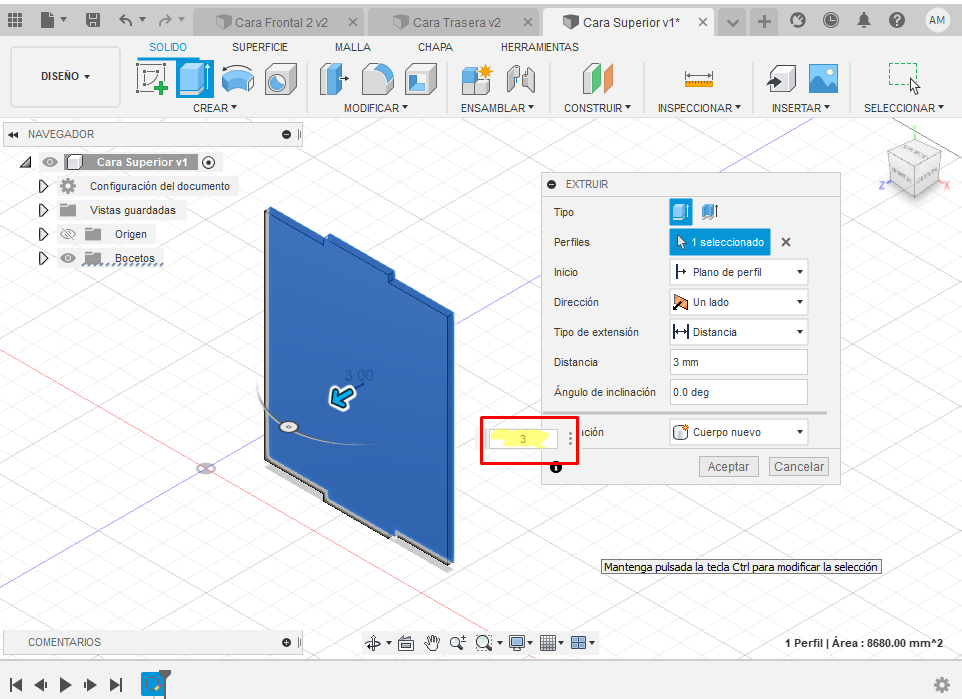
Task: Click the Save icon
Action: point(93,20)
